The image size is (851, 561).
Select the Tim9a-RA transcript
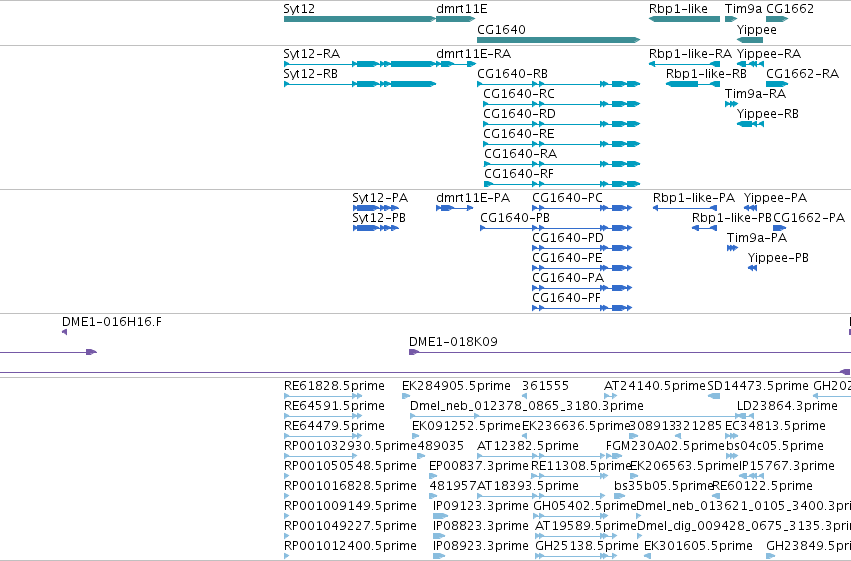click(x=731, y=104)
